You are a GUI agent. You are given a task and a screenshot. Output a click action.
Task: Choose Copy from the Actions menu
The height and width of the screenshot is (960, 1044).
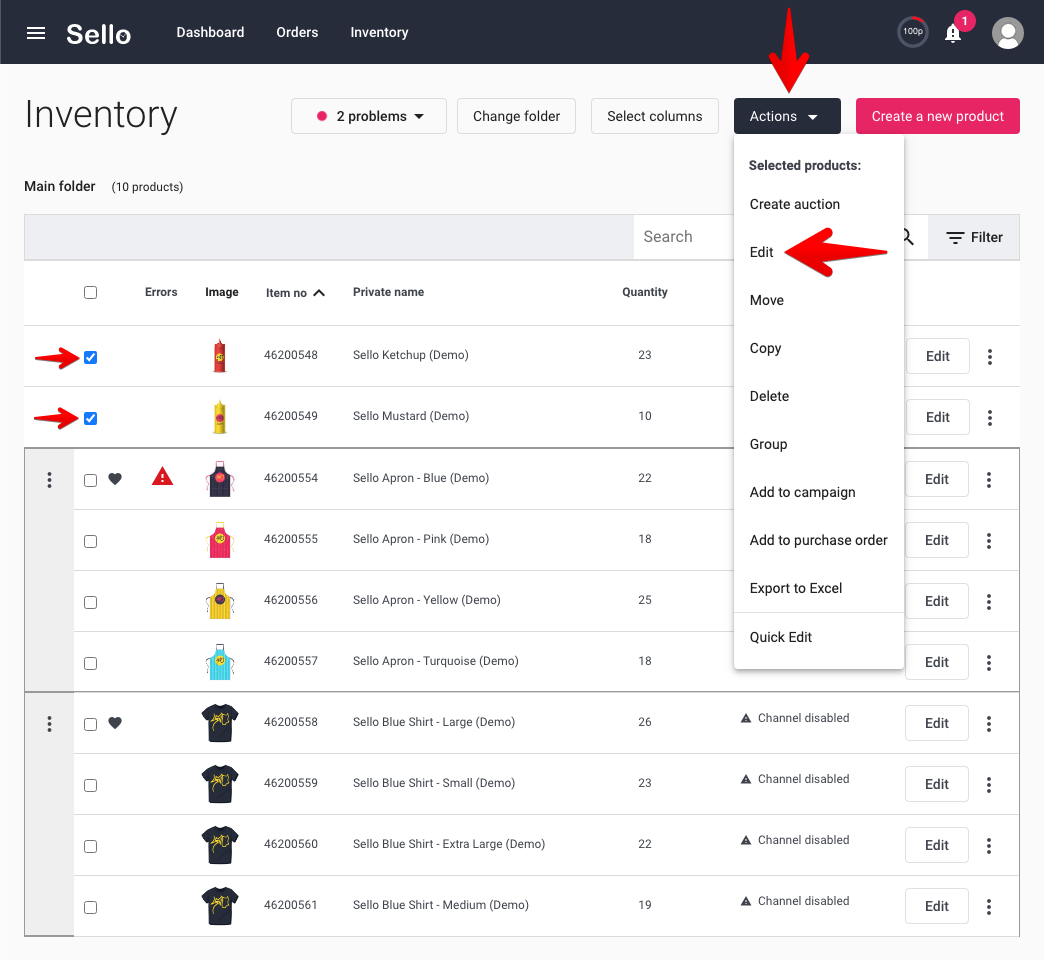pos(819,348)
